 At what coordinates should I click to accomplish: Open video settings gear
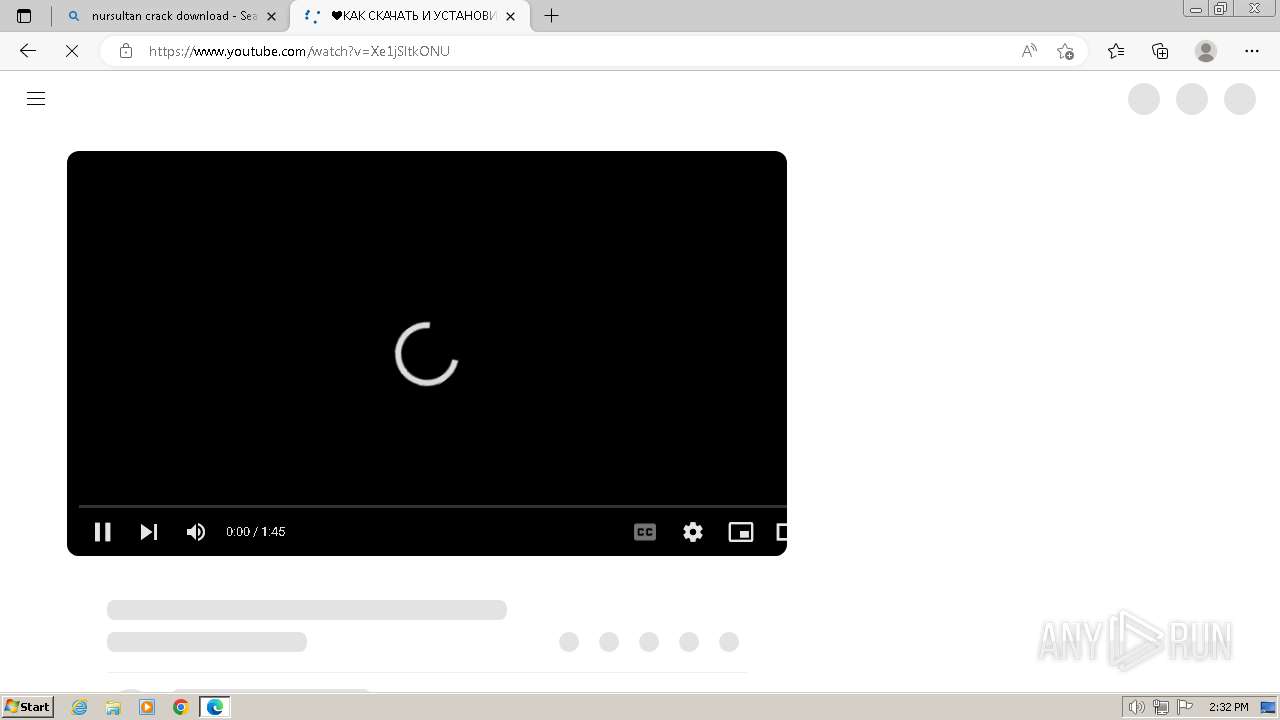coord(693,532)
